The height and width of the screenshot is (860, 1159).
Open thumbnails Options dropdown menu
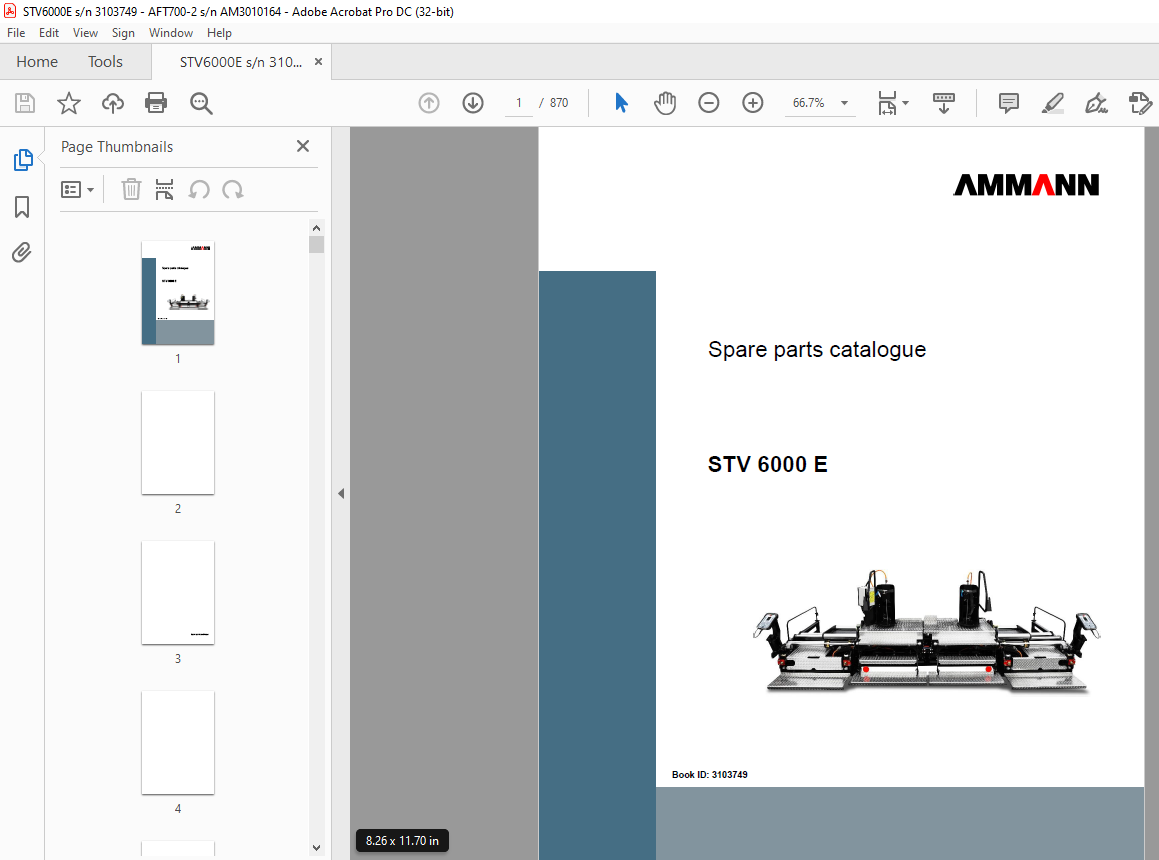point(78,190)
